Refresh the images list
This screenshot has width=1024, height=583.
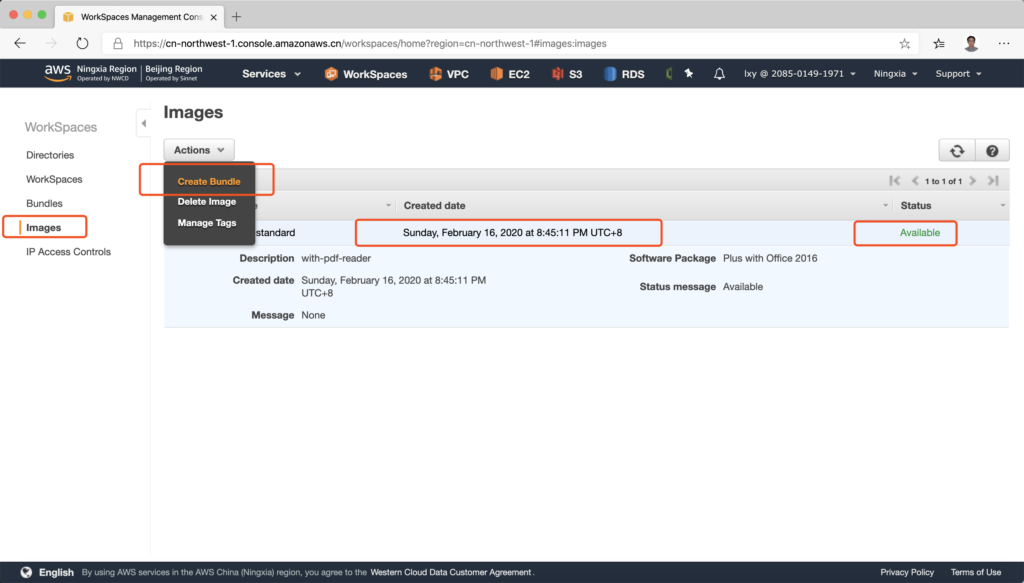[956, 150]
